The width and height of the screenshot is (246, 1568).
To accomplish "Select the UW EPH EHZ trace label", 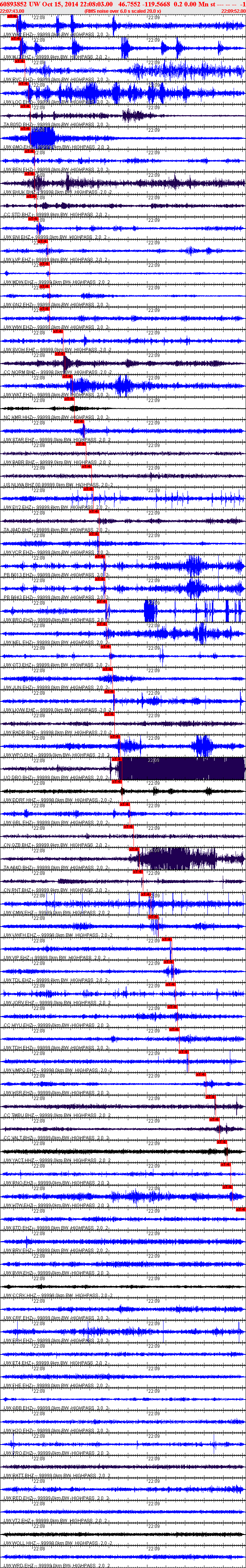I will point(57,1340).
